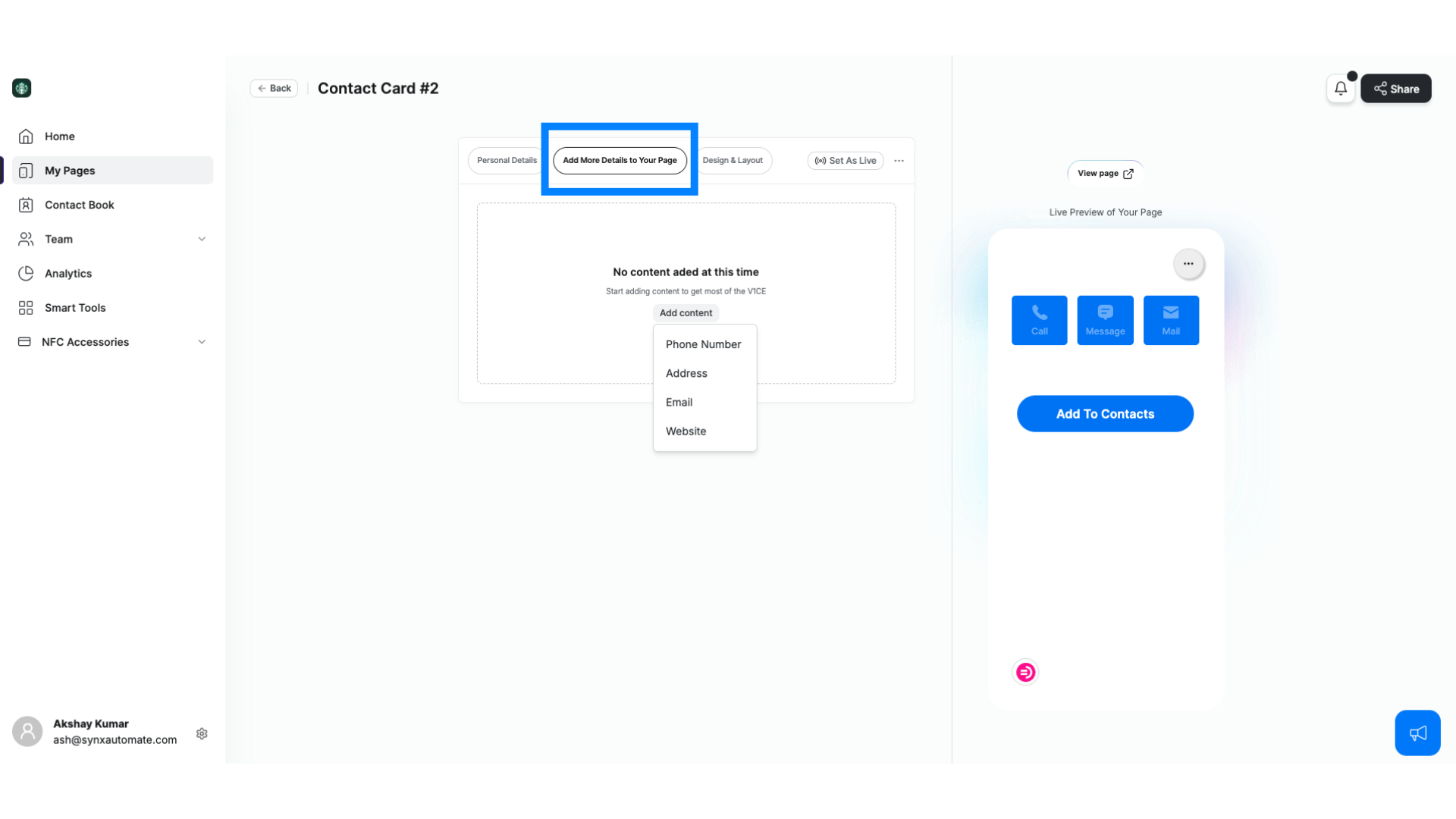The width and height of the screenshot is (1456, 819).
Task: Click the Personal Details tab
Action: [x=507, y=160]
